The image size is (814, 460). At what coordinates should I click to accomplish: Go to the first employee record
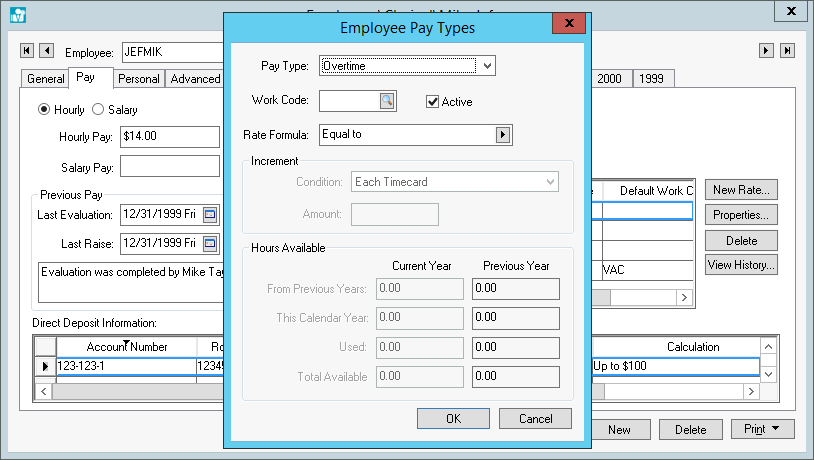coord(27,51)
